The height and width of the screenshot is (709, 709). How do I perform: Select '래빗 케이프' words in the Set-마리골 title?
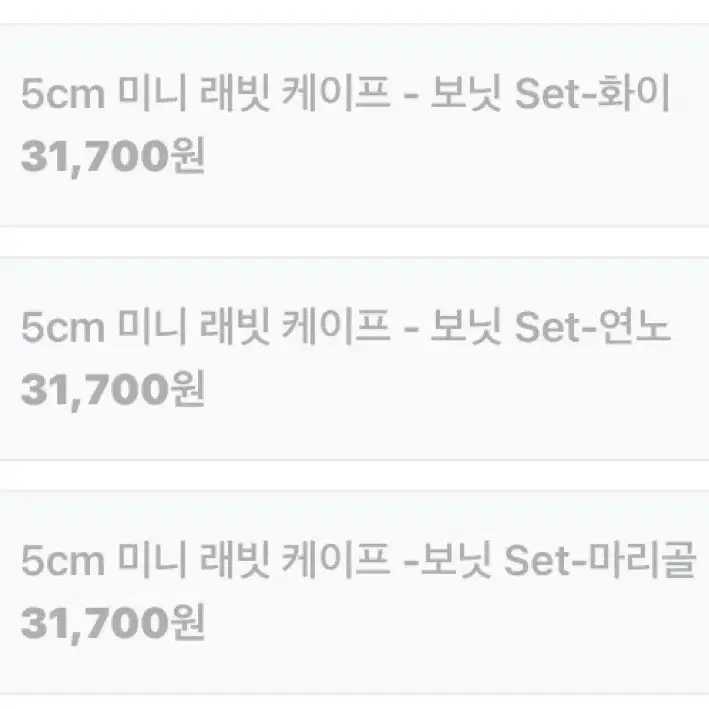coord(295,560)
